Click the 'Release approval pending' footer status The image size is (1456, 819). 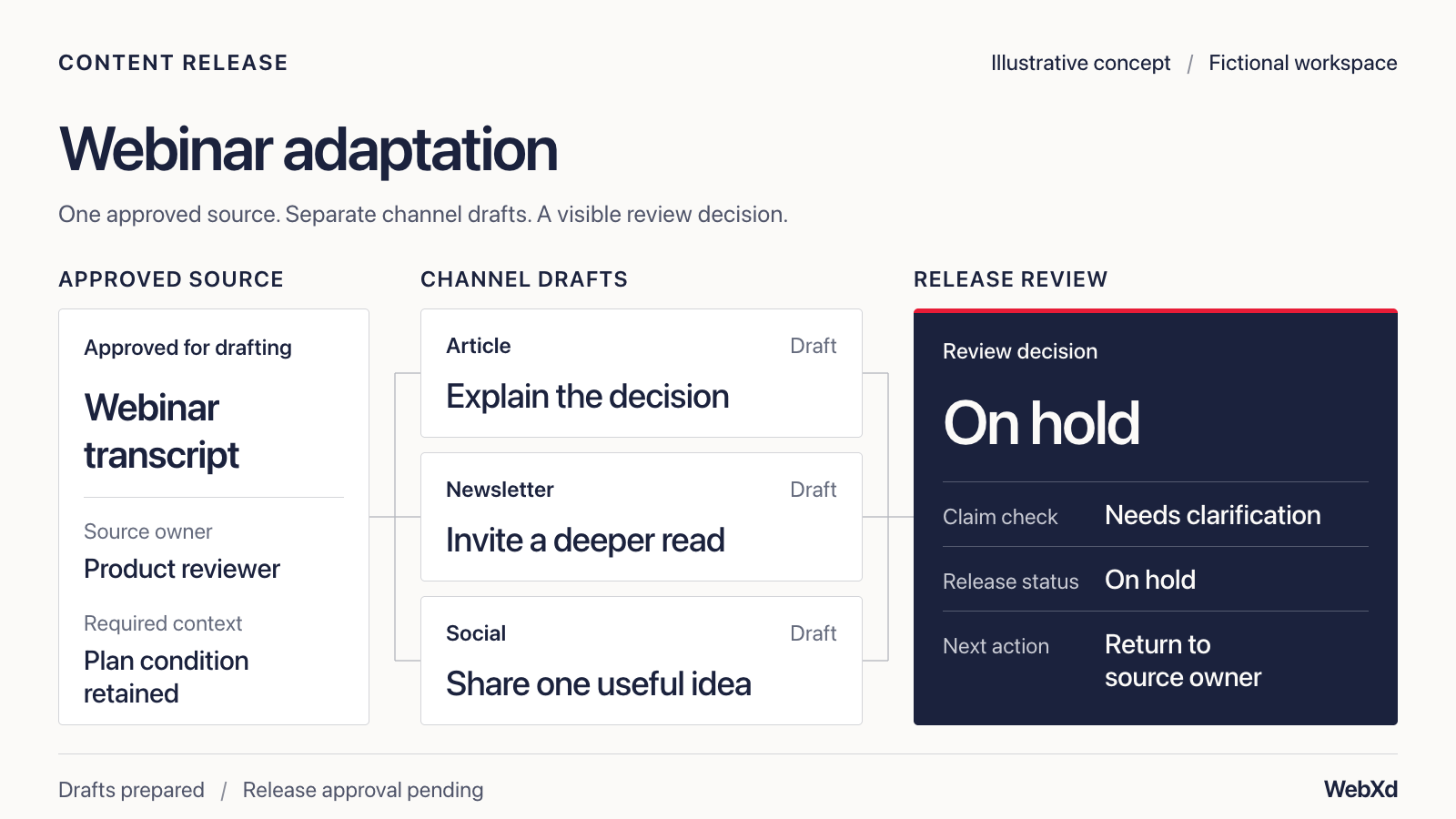[363, 790]
